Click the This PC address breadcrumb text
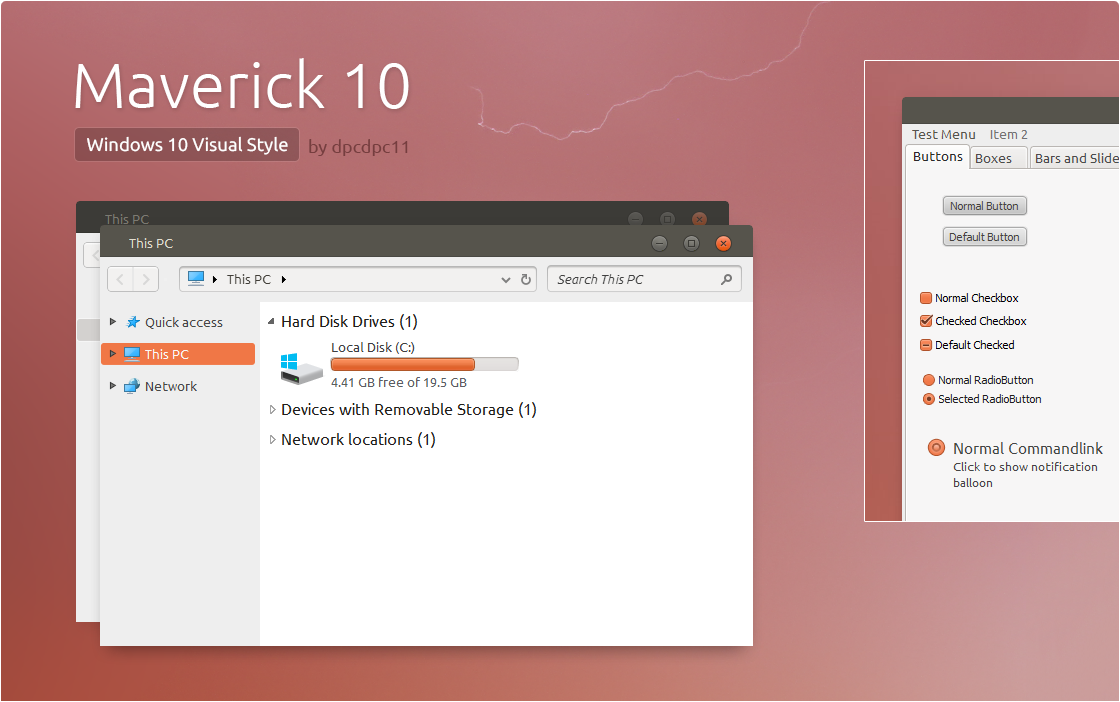 [249, 279]
